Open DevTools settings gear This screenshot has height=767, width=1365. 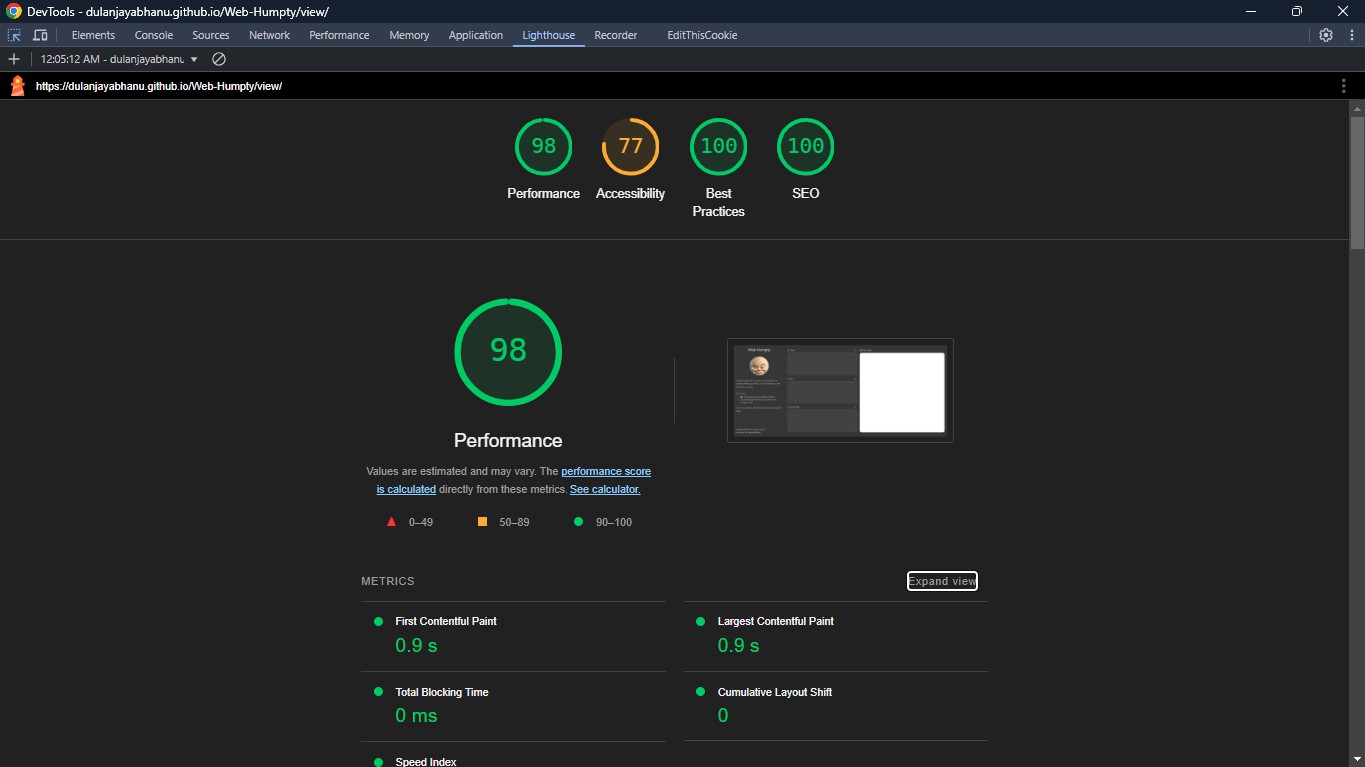(1326, 35)
